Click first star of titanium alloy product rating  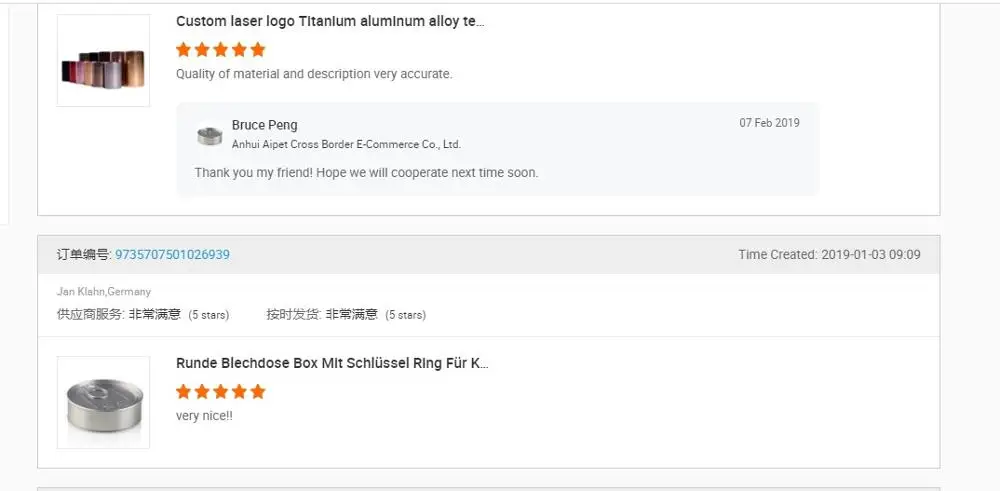(183, 49)
